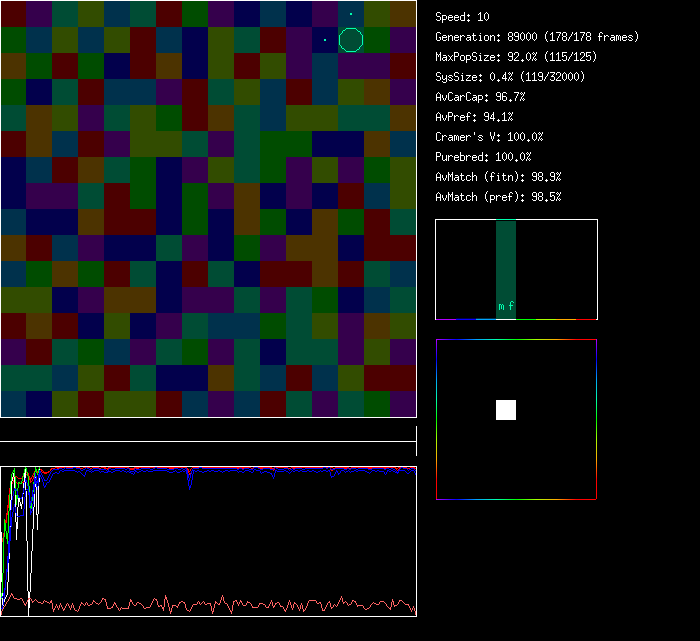Click the empty horizontal strip above the graph

pos(208,431)
